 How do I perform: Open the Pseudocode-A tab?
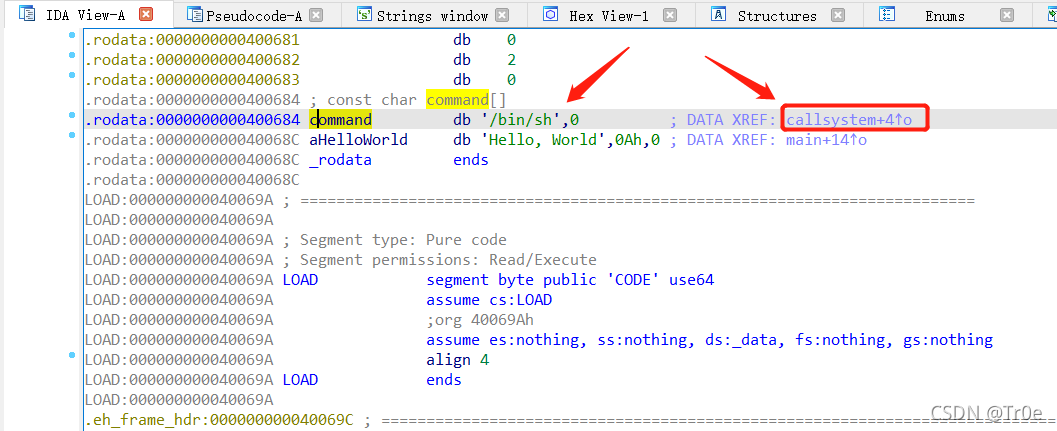click(x=253, y=16)
